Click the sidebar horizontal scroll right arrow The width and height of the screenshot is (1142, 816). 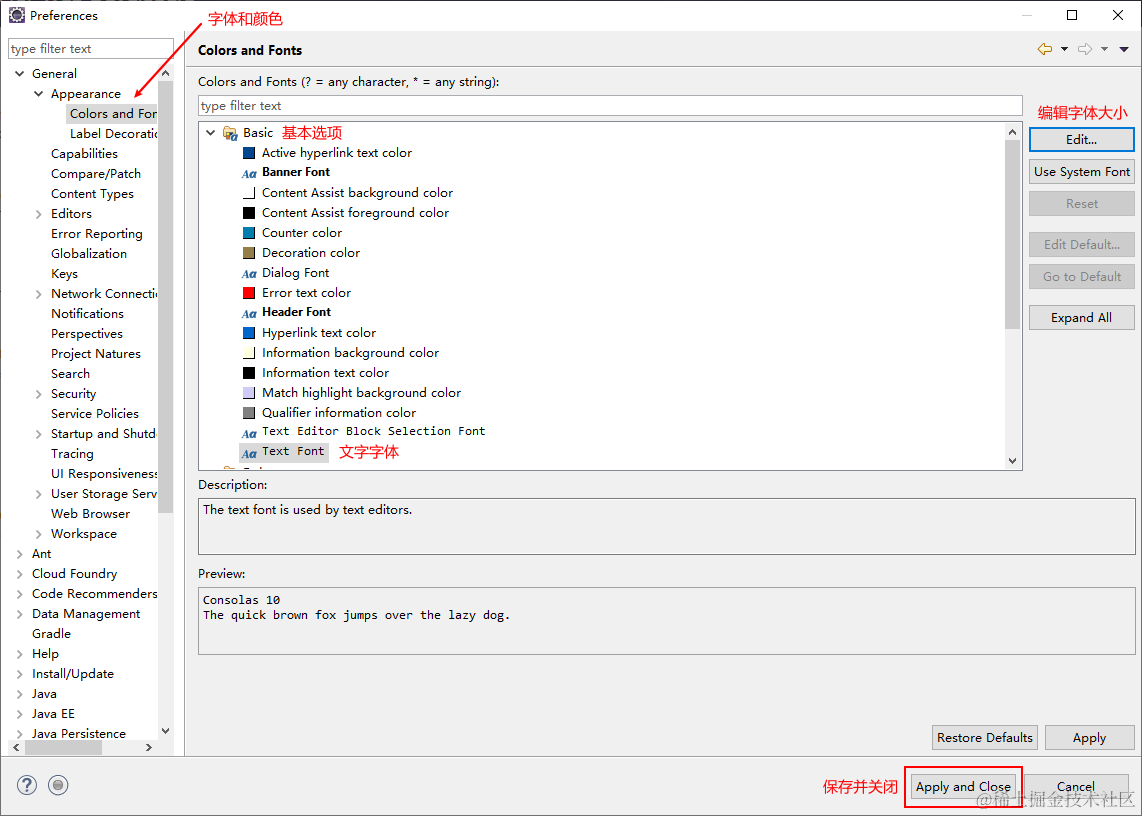[x=149, y=748]
